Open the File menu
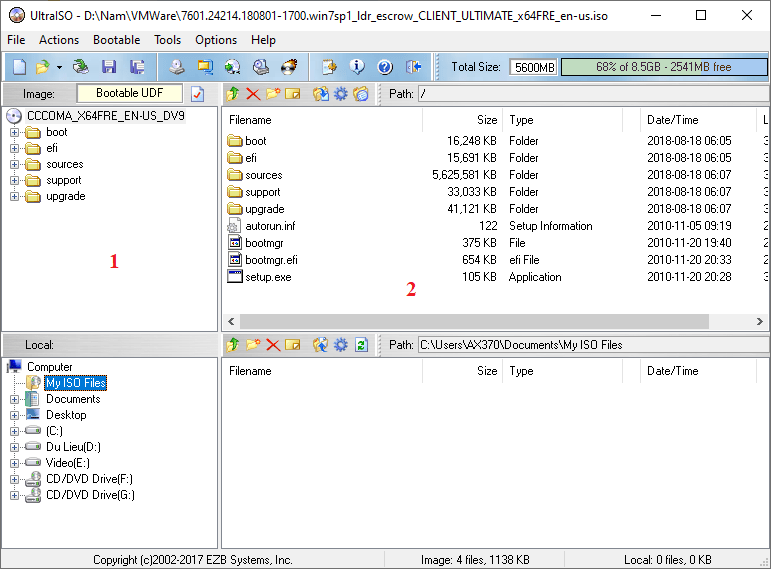Image resolution: width=771 pixels, height=569 pixels. 16,40
